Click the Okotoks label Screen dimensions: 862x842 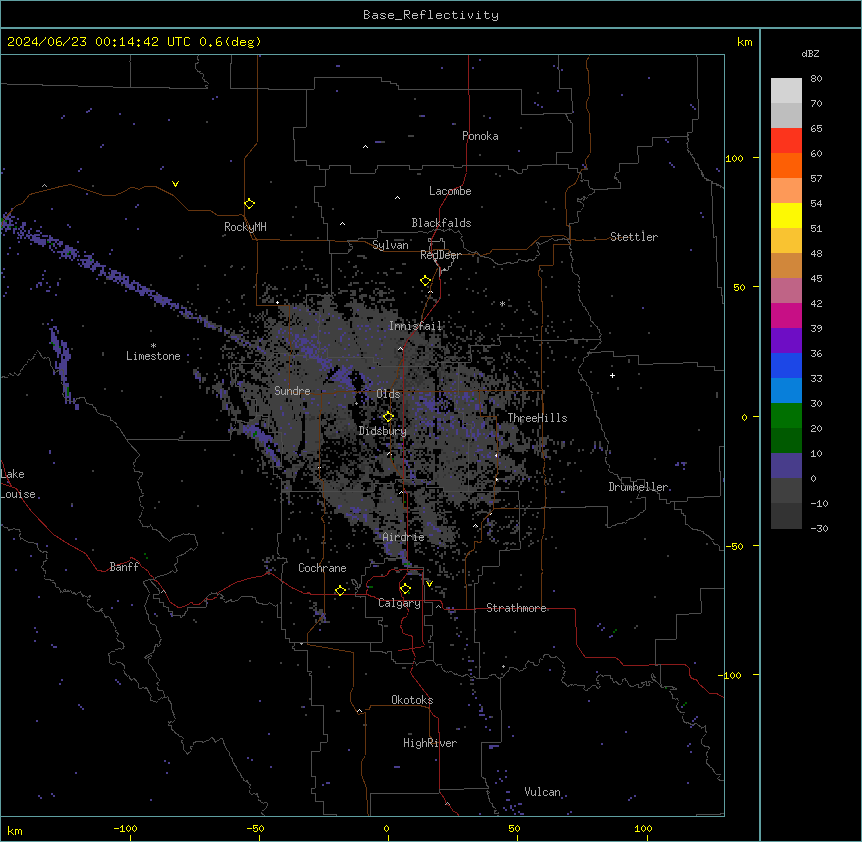(x=412, y=700)
